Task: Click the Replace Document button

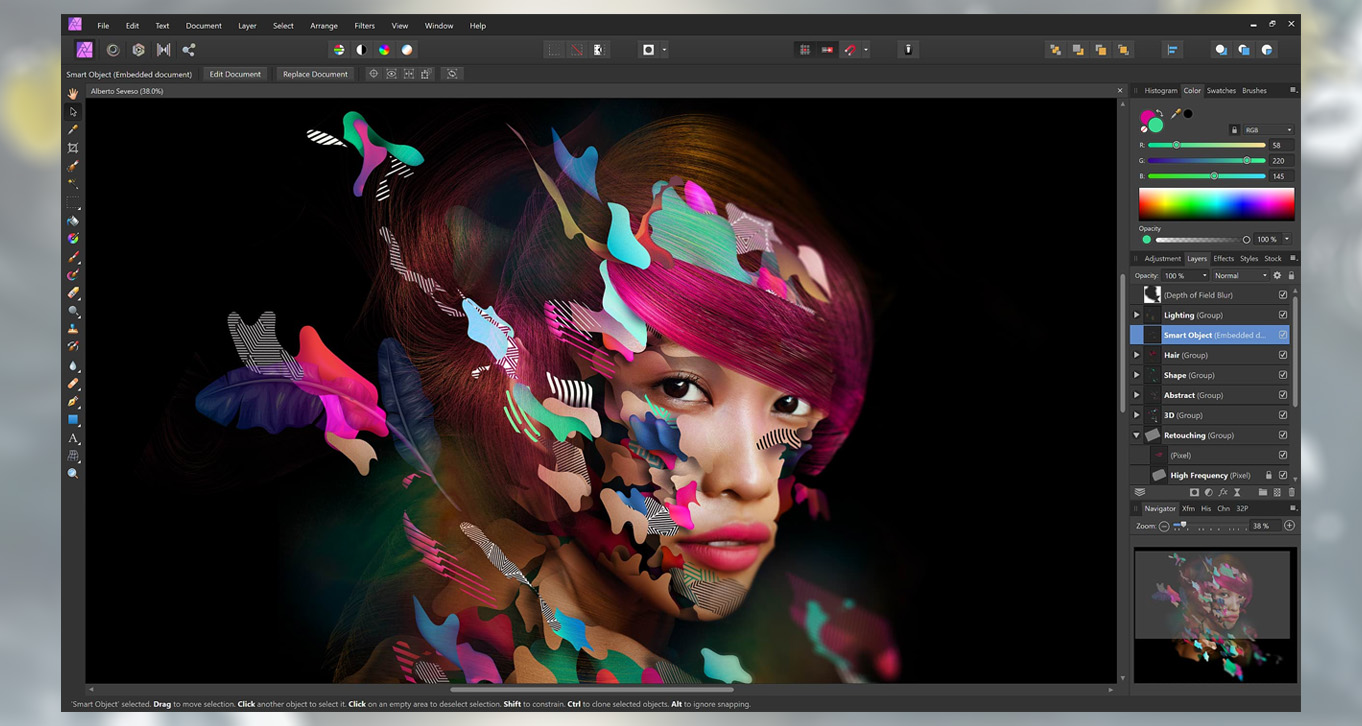Action: click(x=315, y=74)
